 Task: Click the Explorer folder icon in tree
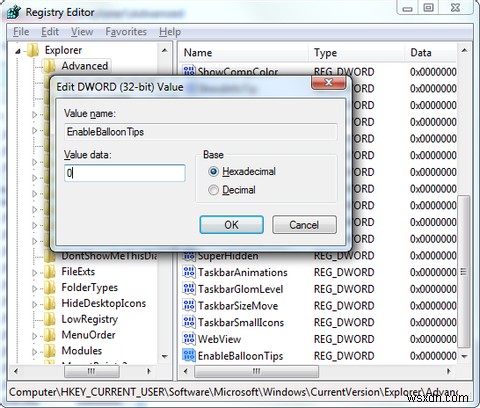(33, 50)
